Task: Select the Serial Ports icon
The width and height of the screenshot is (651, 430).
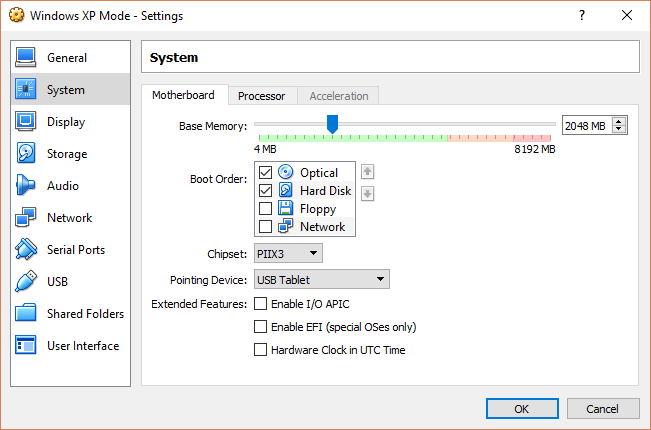Action: (26, 250)
